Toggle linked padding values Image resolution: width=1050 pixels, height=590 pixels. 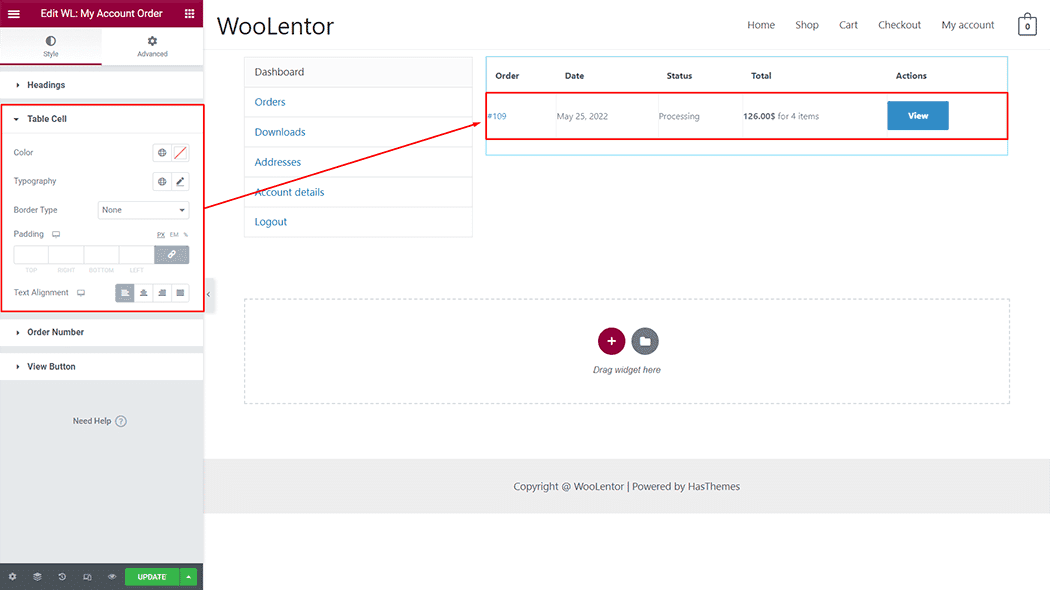(x=171, y=255)
